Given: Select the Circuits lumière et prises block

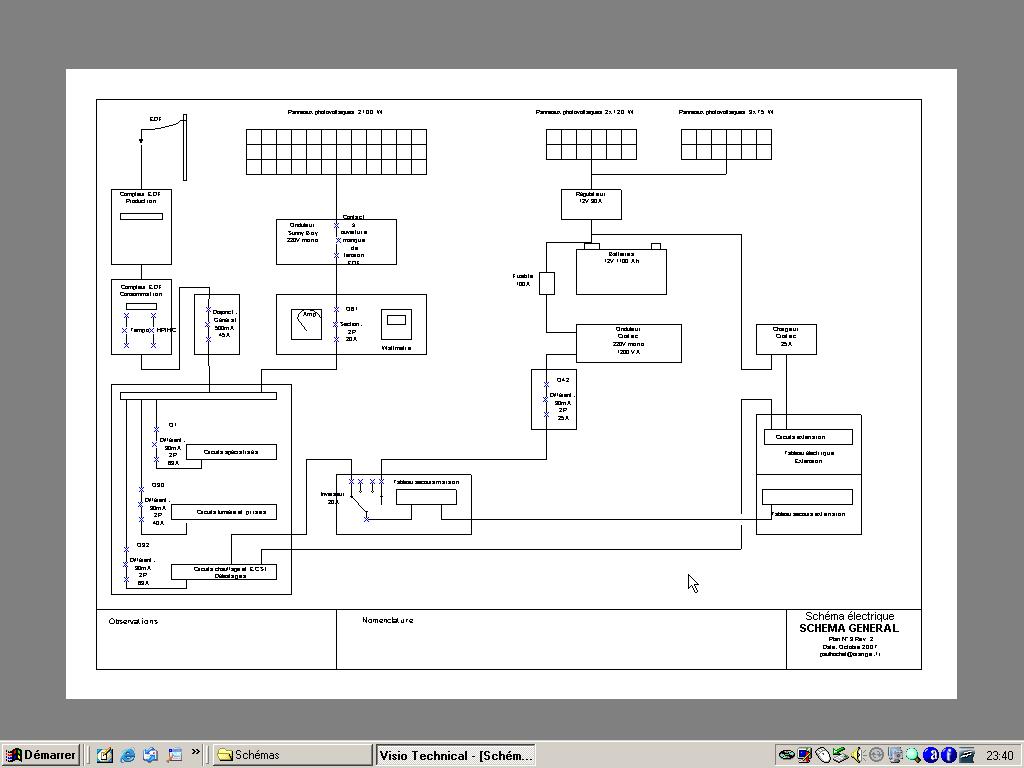Looking at the screenshot, I should pos(224,512).
